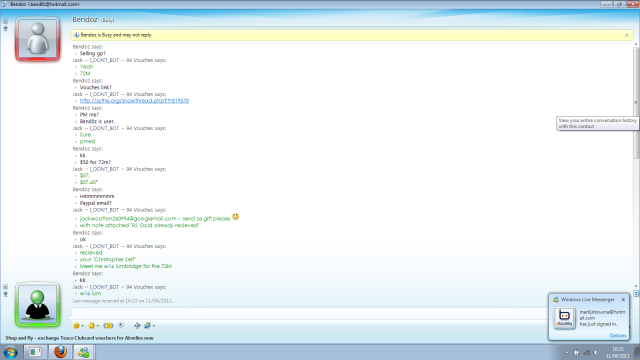Click the scrollbar down arrow
The width and height of the screenshot is (640, 360).
636,286
